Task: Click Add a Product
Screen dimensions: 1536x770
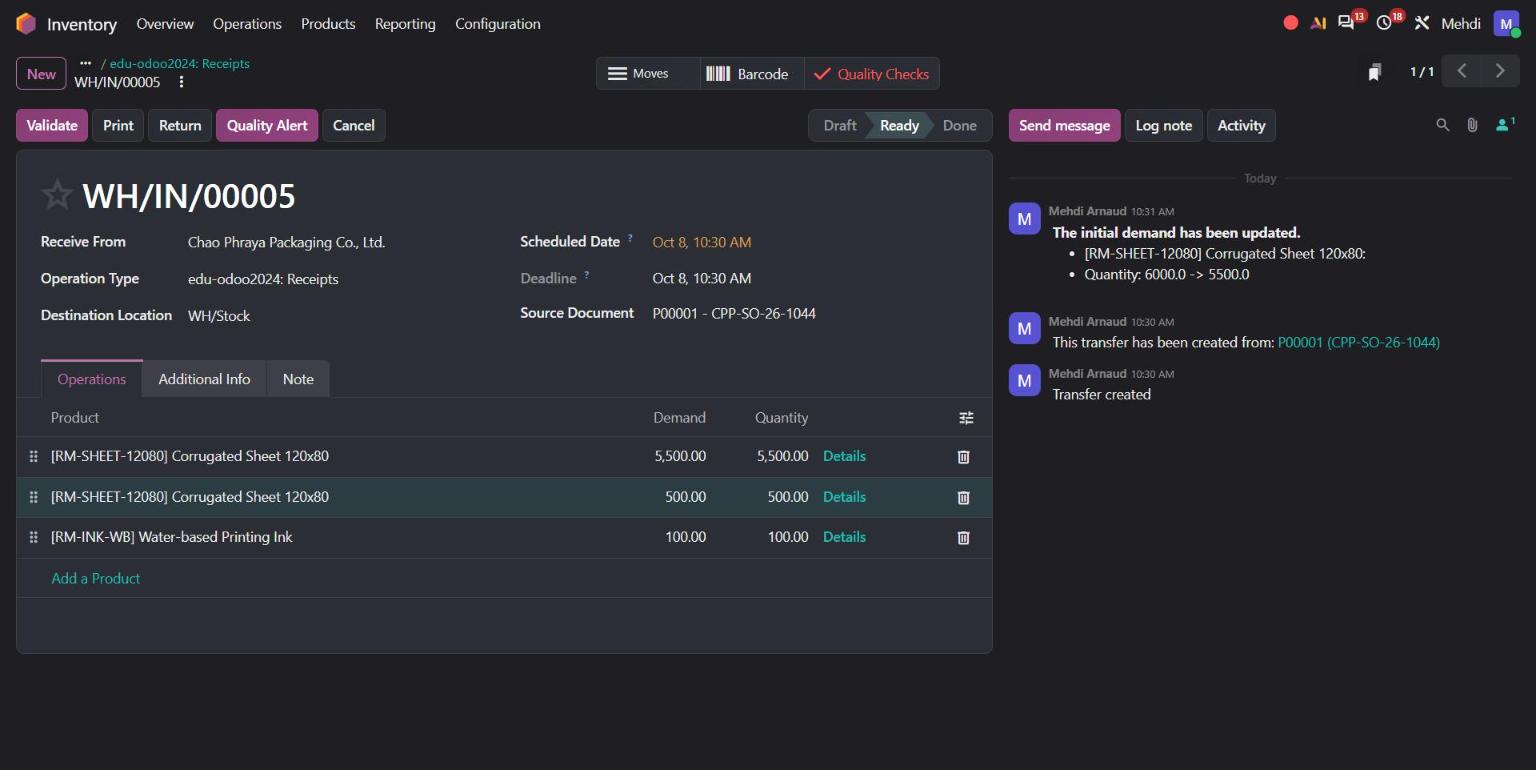Action: [x=96, y=578]
